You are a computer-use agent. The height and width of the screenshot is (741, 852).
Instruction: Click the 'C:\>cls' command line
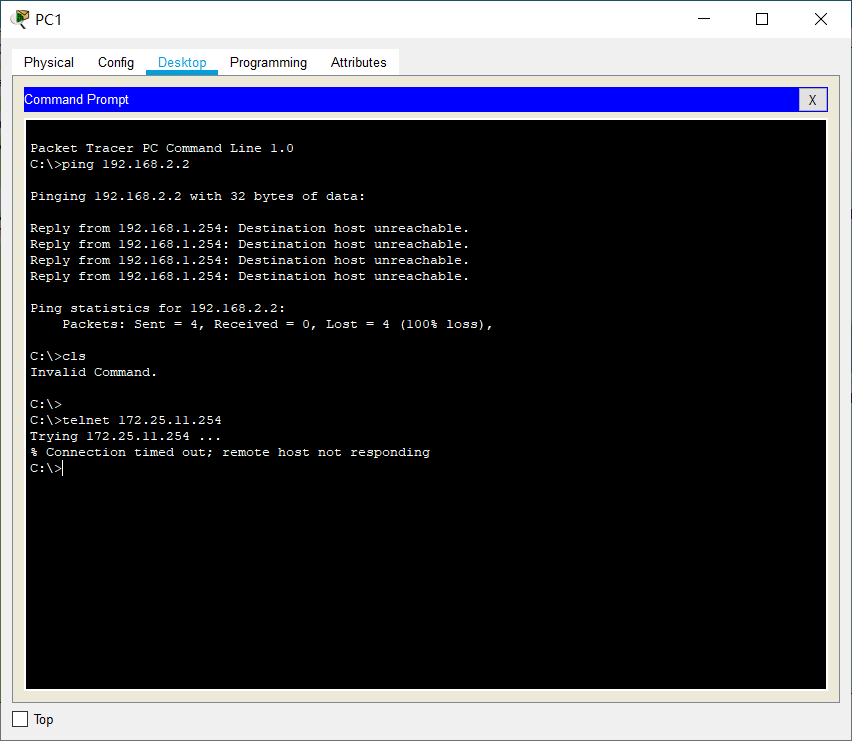click(58, 356)
